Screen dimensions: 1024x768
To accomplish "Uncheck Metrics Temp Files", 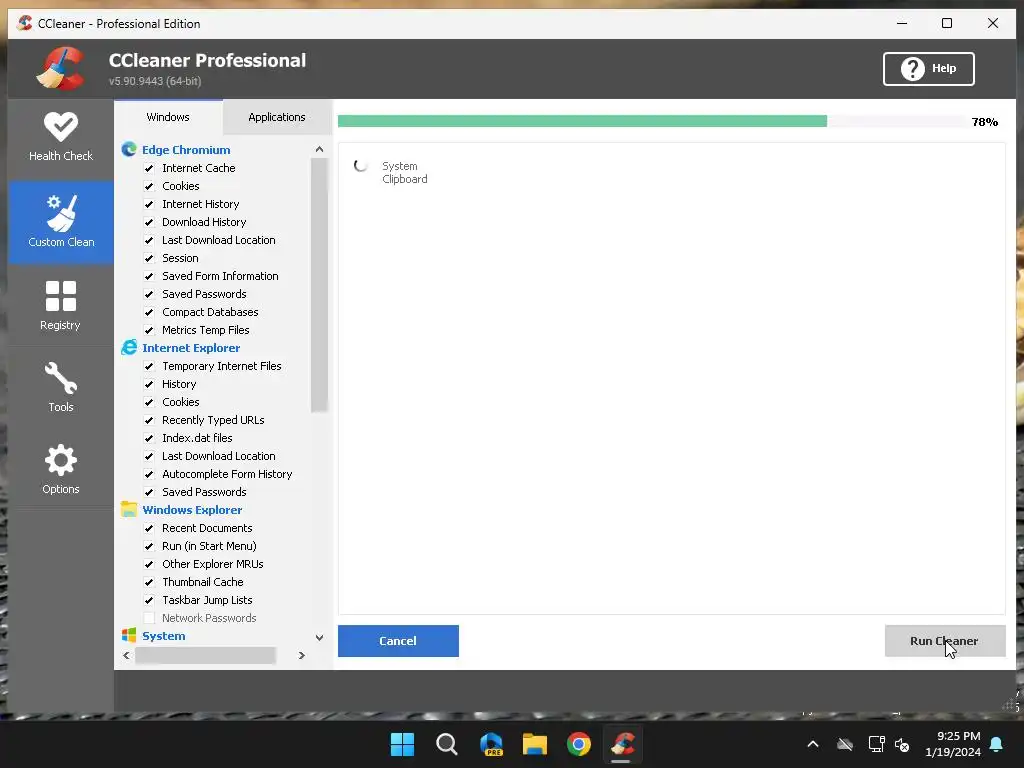I will click(149, 330).
